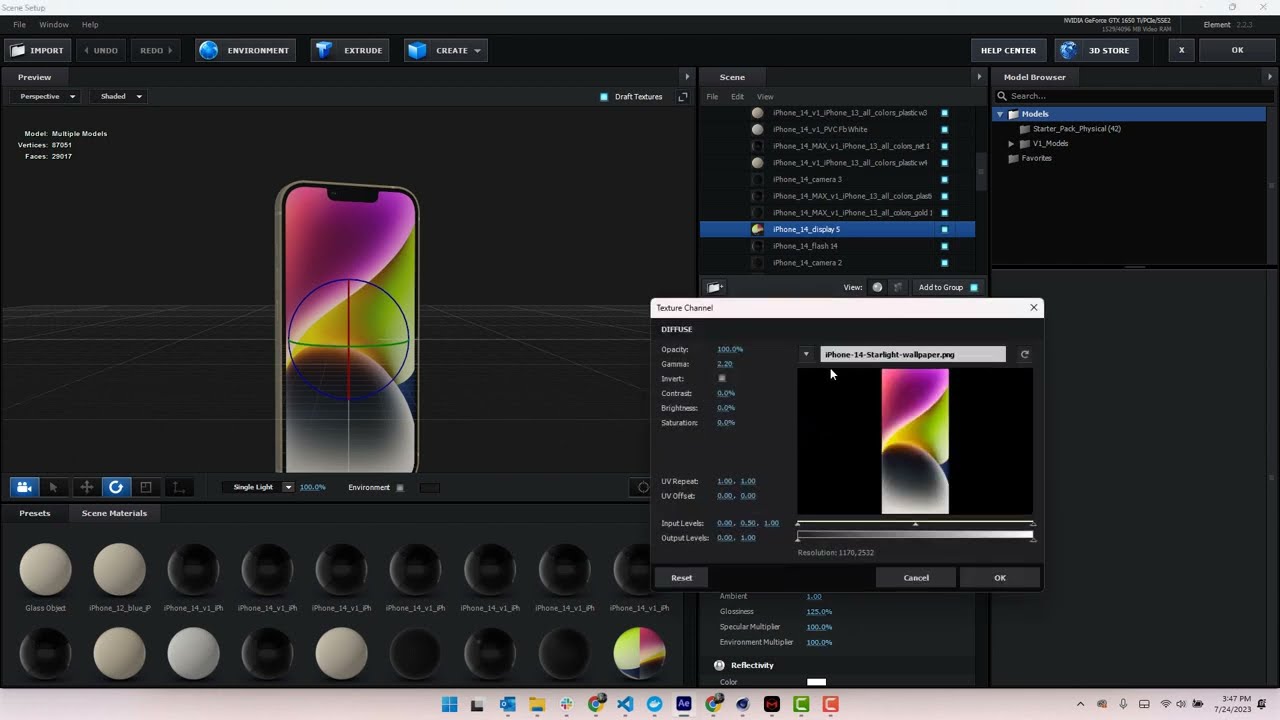1280x720 pixels.
Task: Click Reset in Texture Channel dialog
Action: (x=681, y=578)
